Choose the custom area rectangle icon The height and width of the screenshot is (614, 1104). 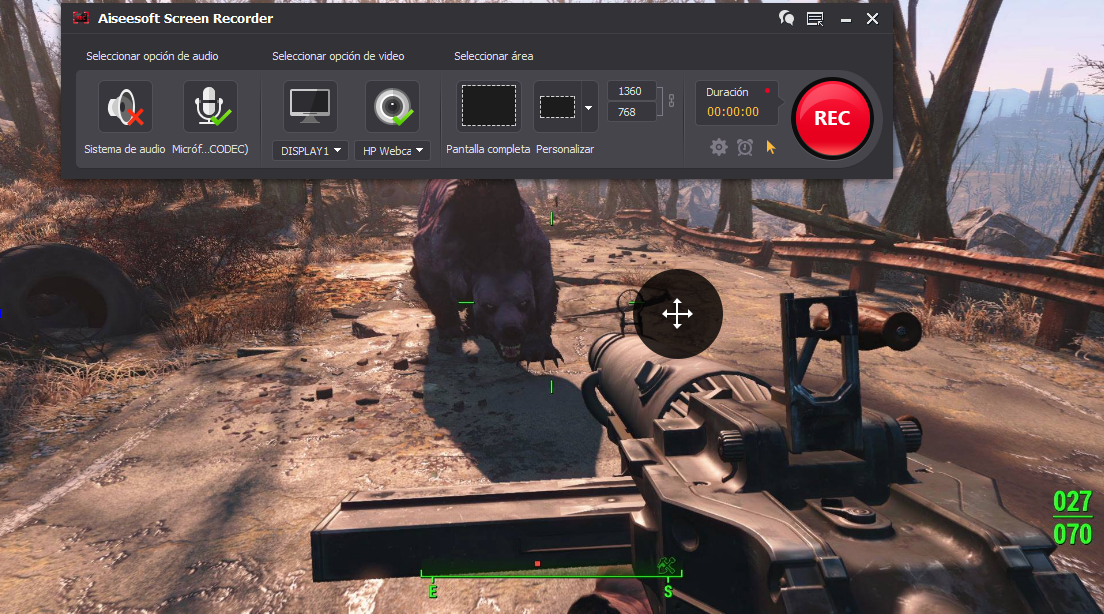click(x=558, y=107)
